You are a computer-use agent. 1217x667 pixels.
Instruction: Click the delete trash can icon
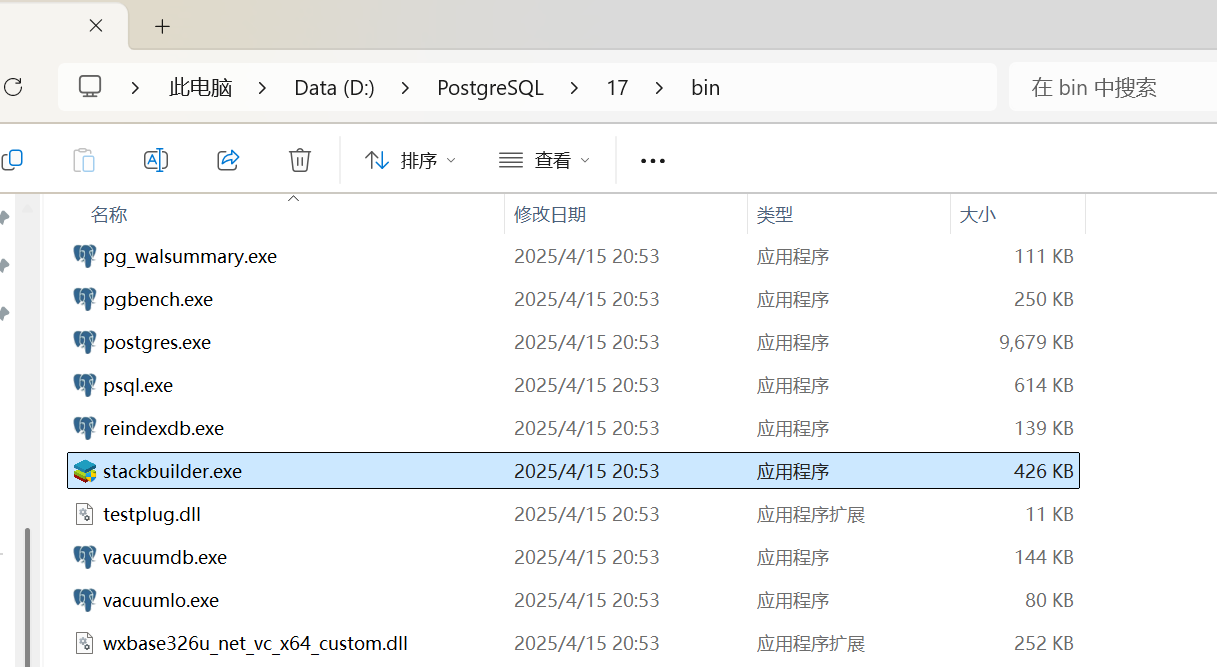[x=300, y=160]
